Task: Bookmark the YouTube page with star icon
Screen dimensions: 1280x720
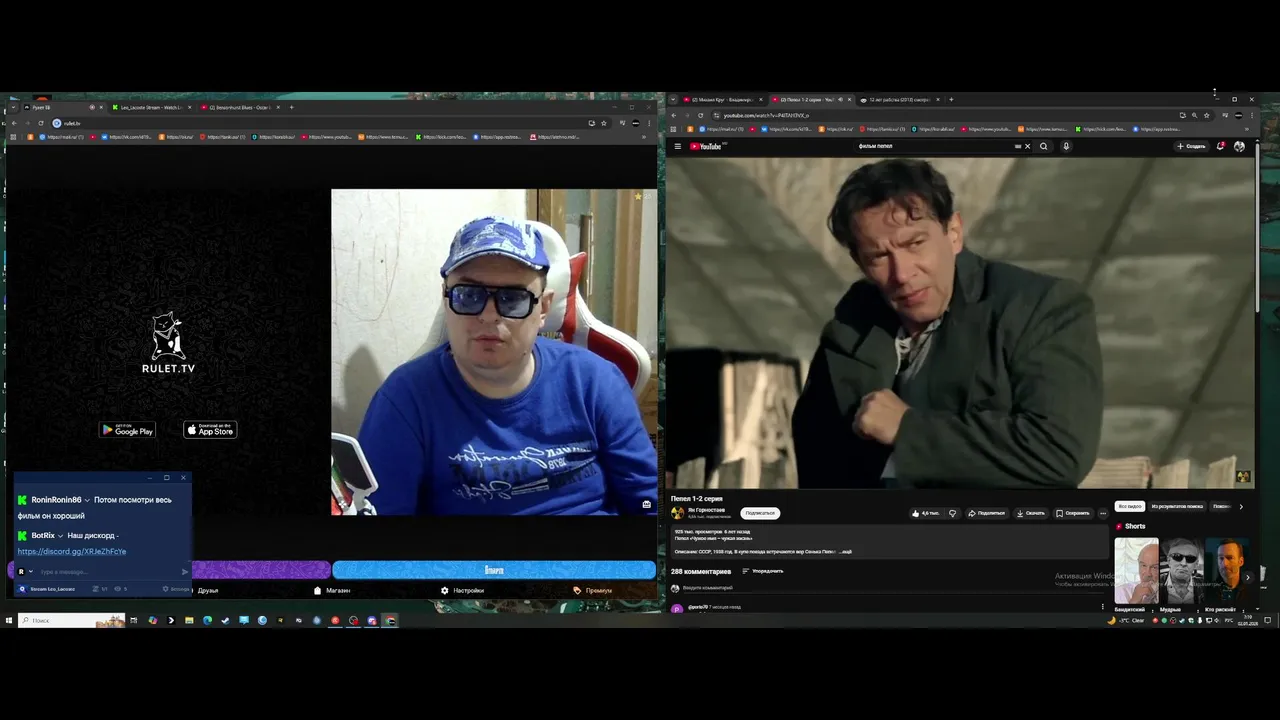Action: 1208,115
